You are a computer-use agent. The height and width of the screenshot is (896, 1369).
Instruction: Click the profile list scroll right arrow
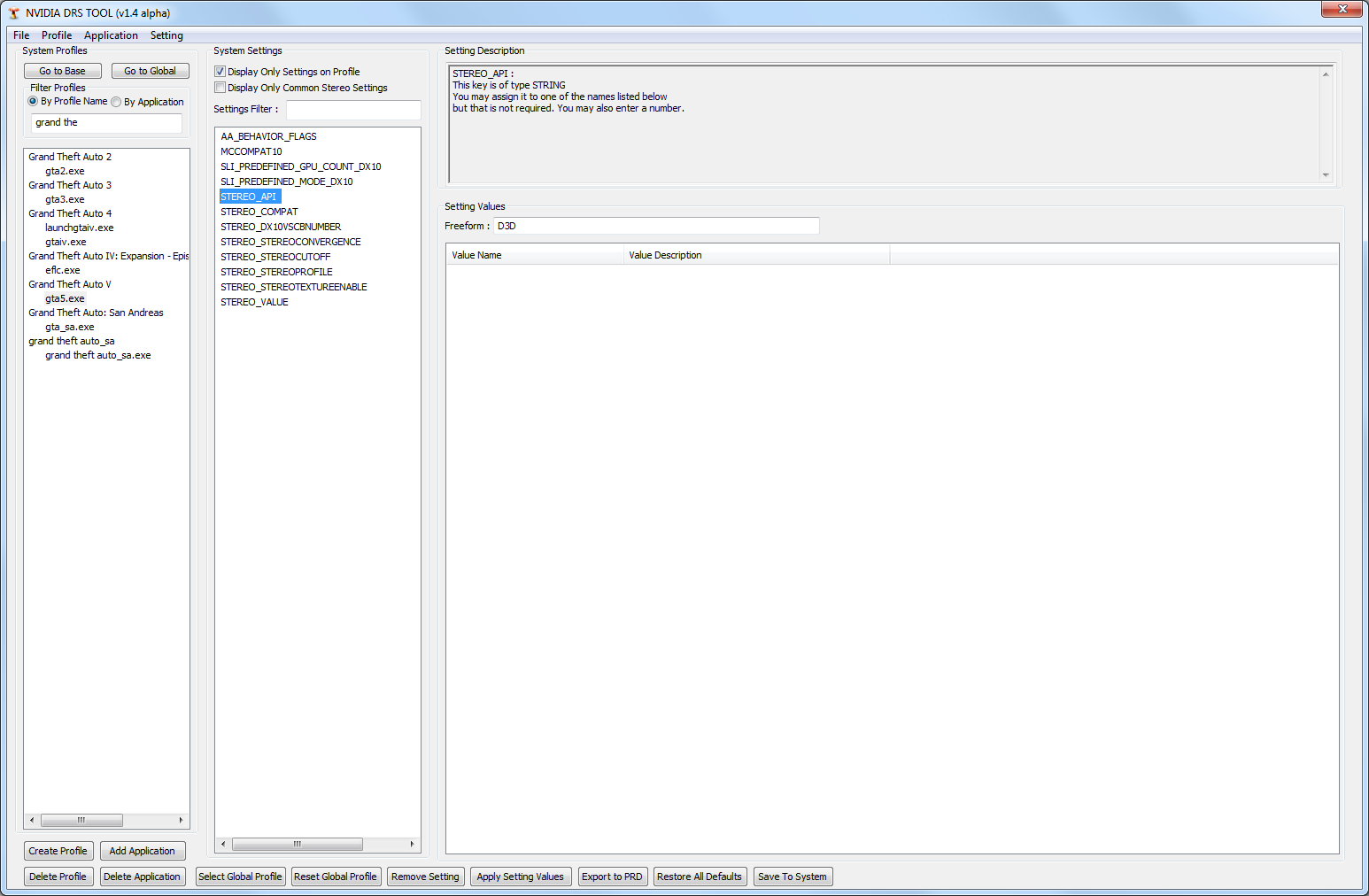[x=182, y=821]
